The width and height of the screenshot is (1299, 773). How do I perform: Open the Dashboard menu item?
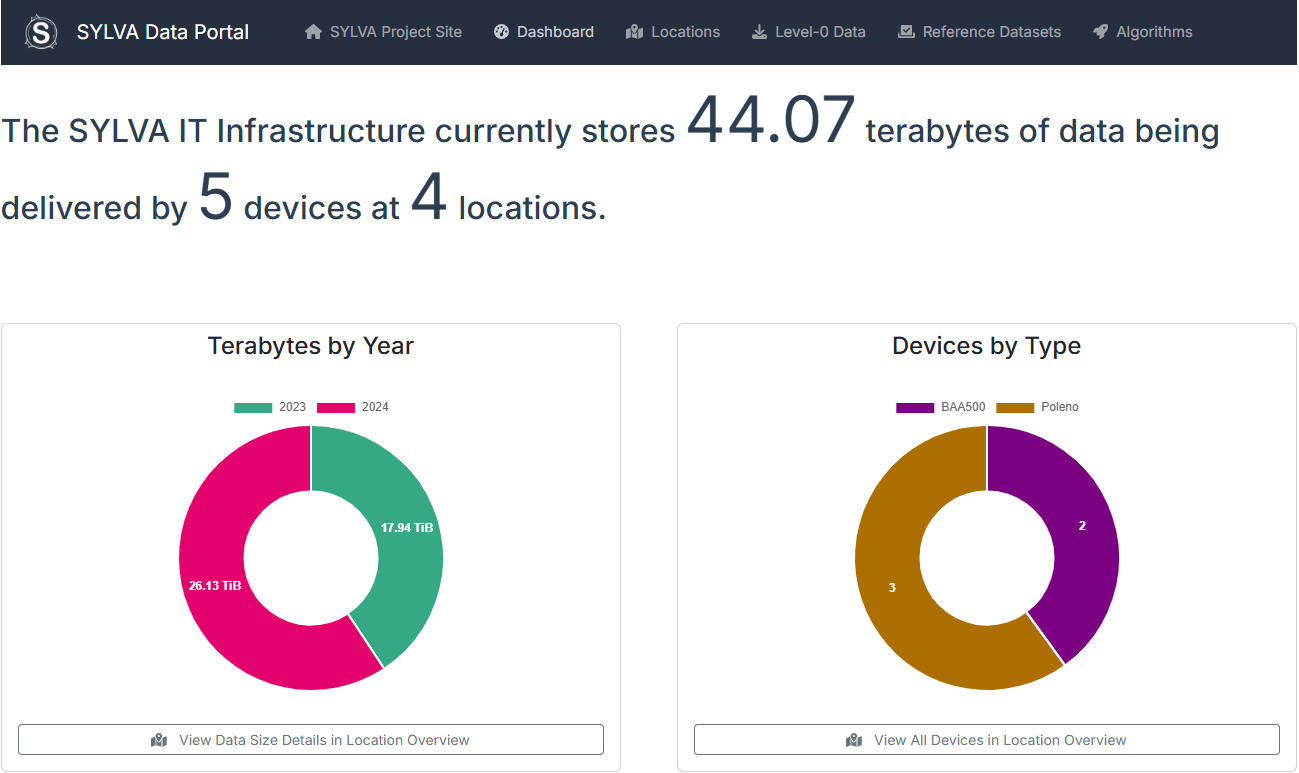click(544, 32)
